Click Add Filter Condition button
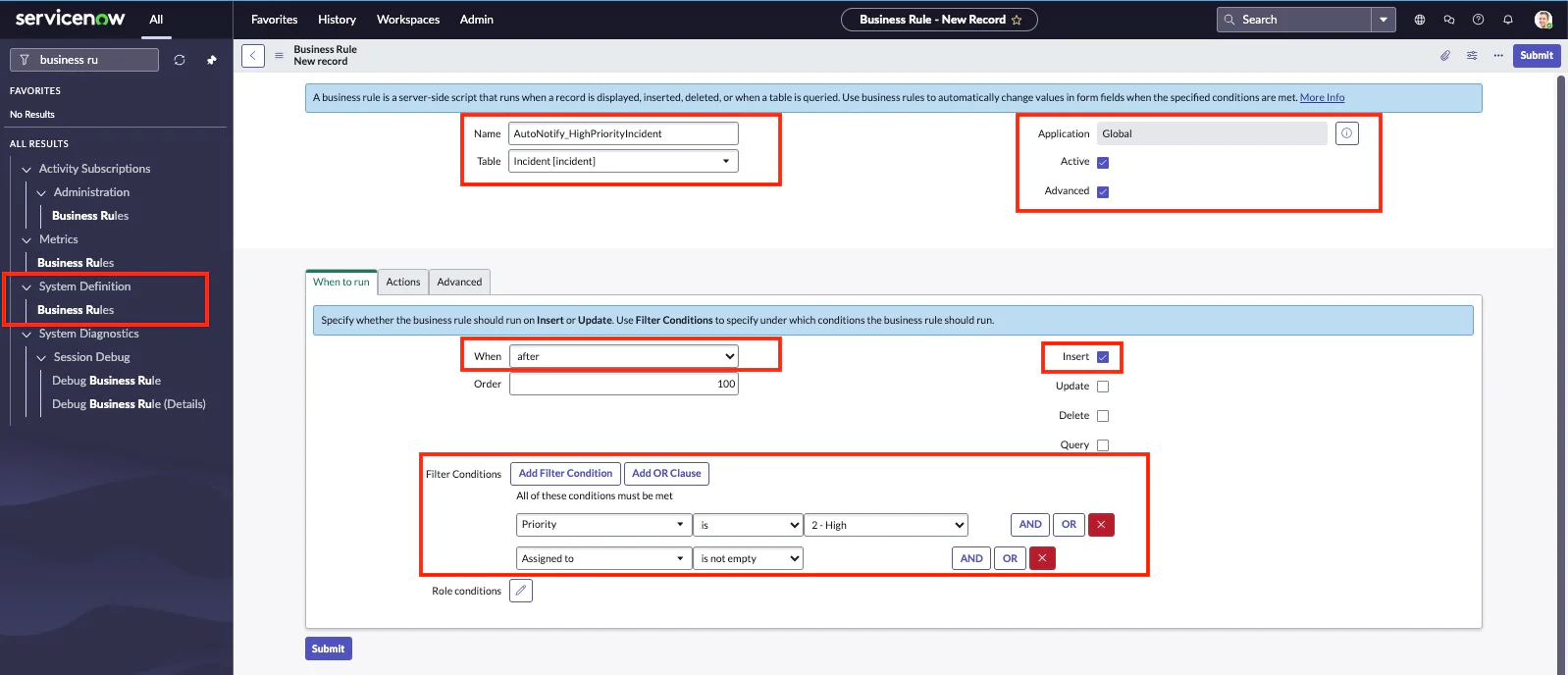 click(x=565, y=474)
